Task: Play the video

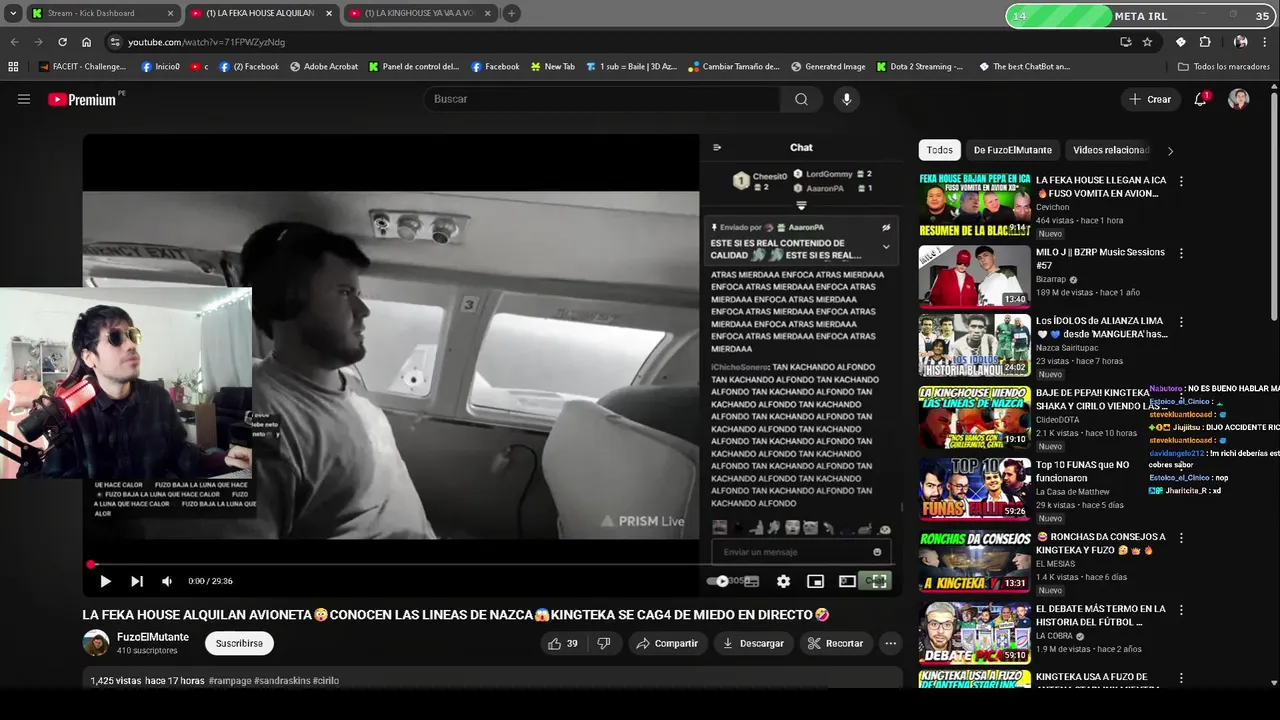Action: click(x=105, y=581)
